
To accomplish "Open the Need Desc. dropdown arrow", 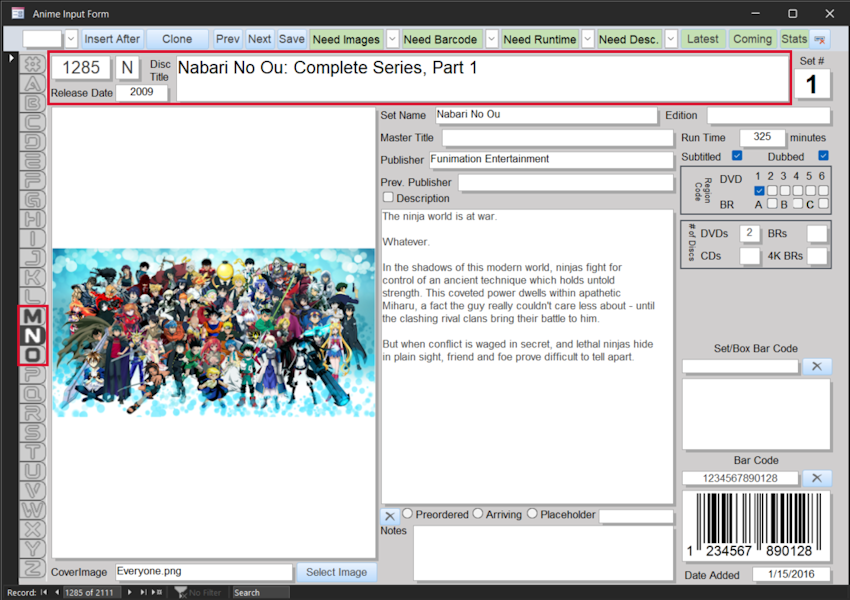I will [671, 39].
